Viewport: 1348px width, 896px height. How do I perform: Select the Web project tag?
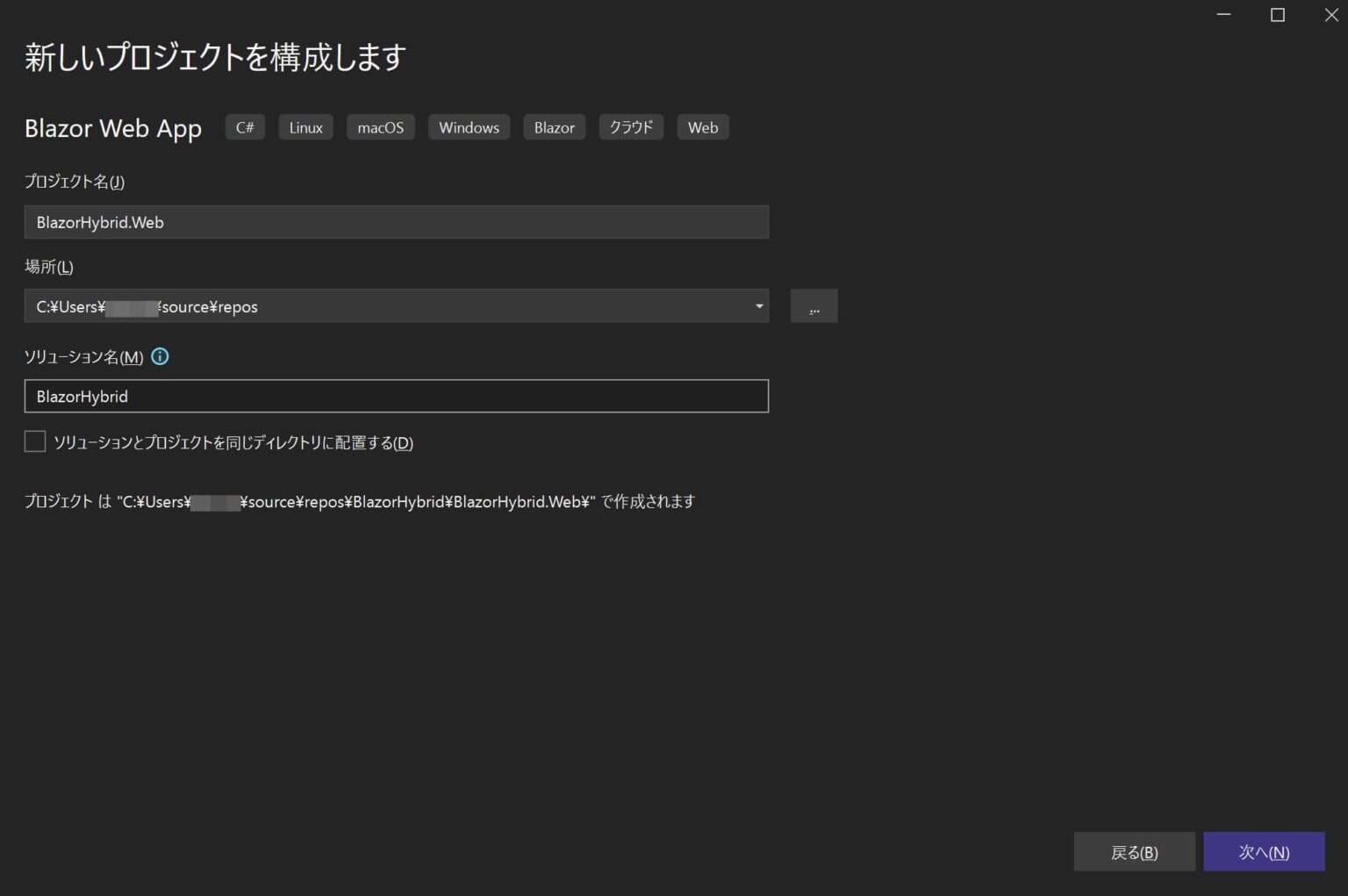(702, 126)
